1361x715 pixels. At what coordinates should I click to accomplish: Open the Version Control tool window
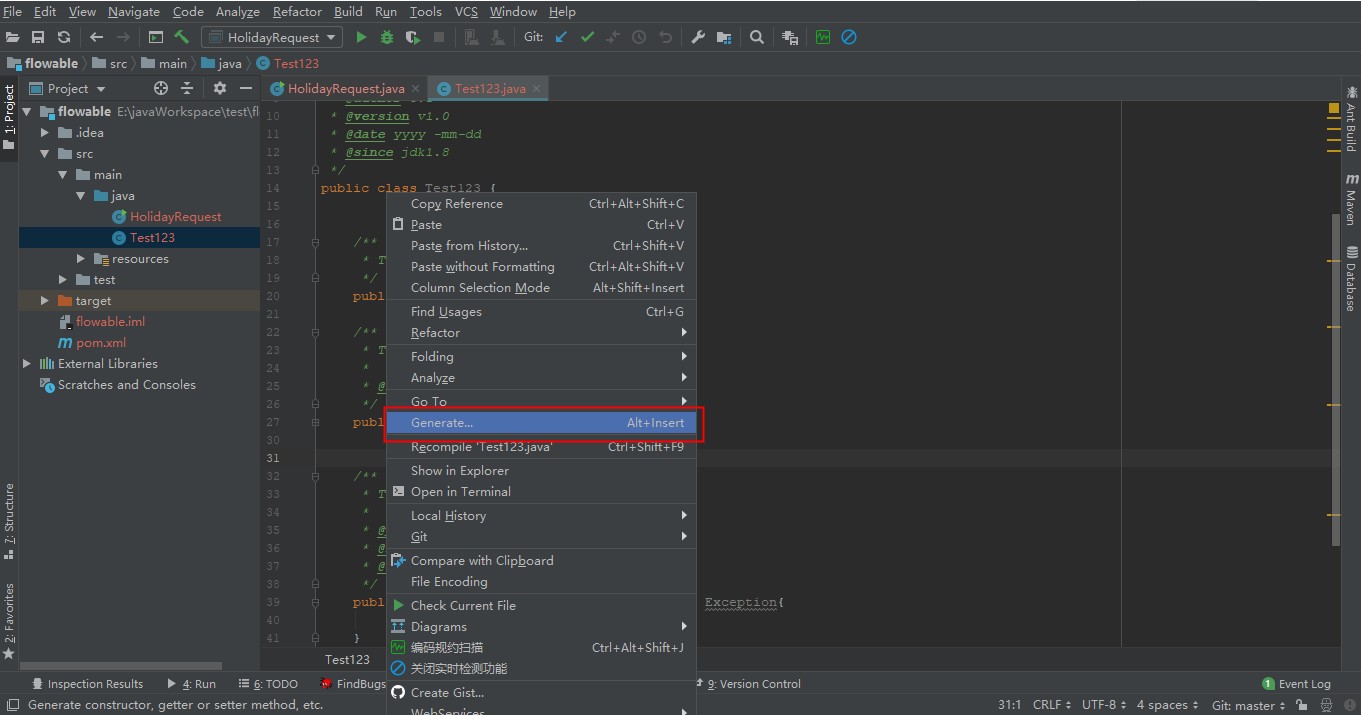pos(753,684)
